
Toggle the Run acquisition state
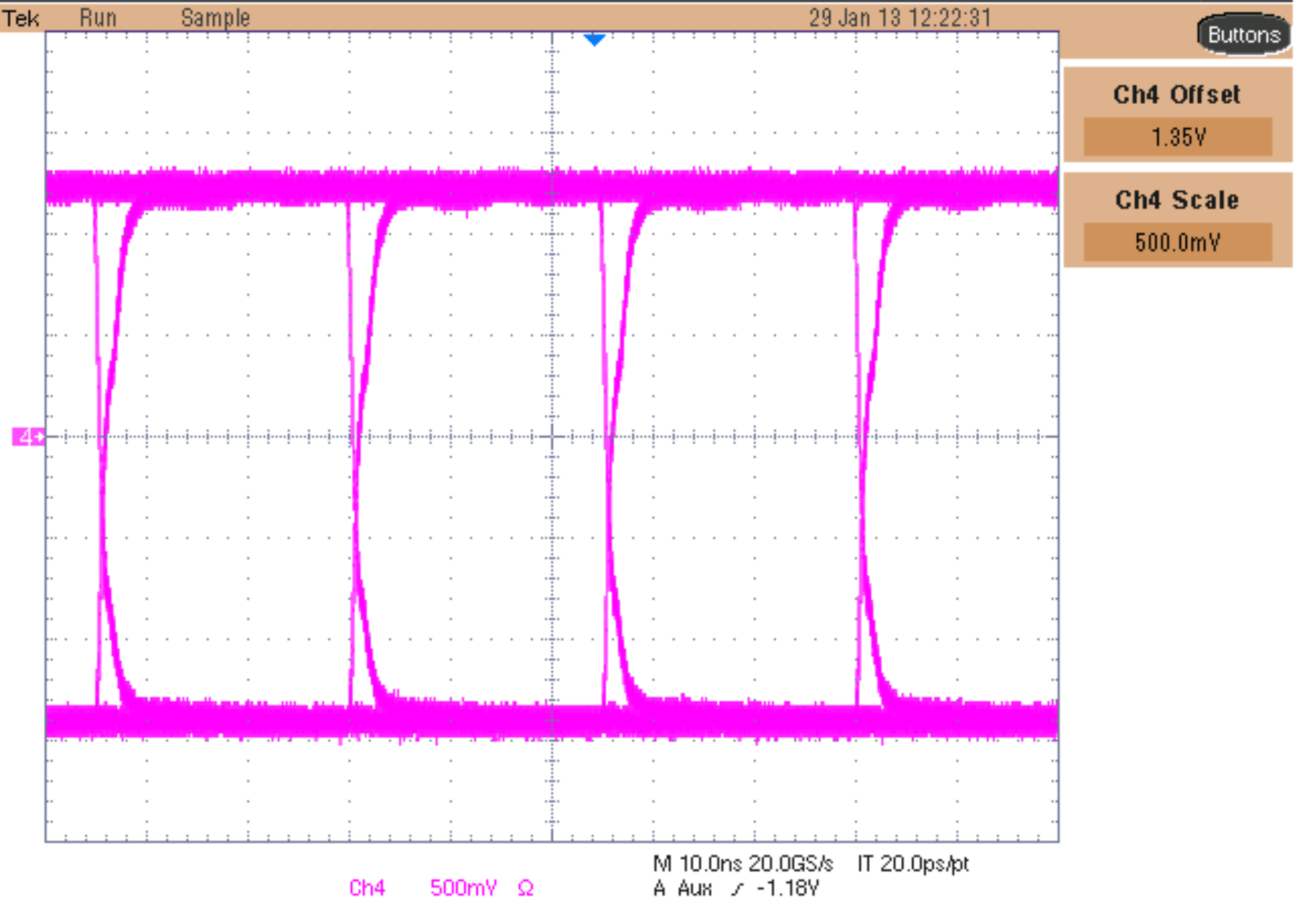coord(97,17)
